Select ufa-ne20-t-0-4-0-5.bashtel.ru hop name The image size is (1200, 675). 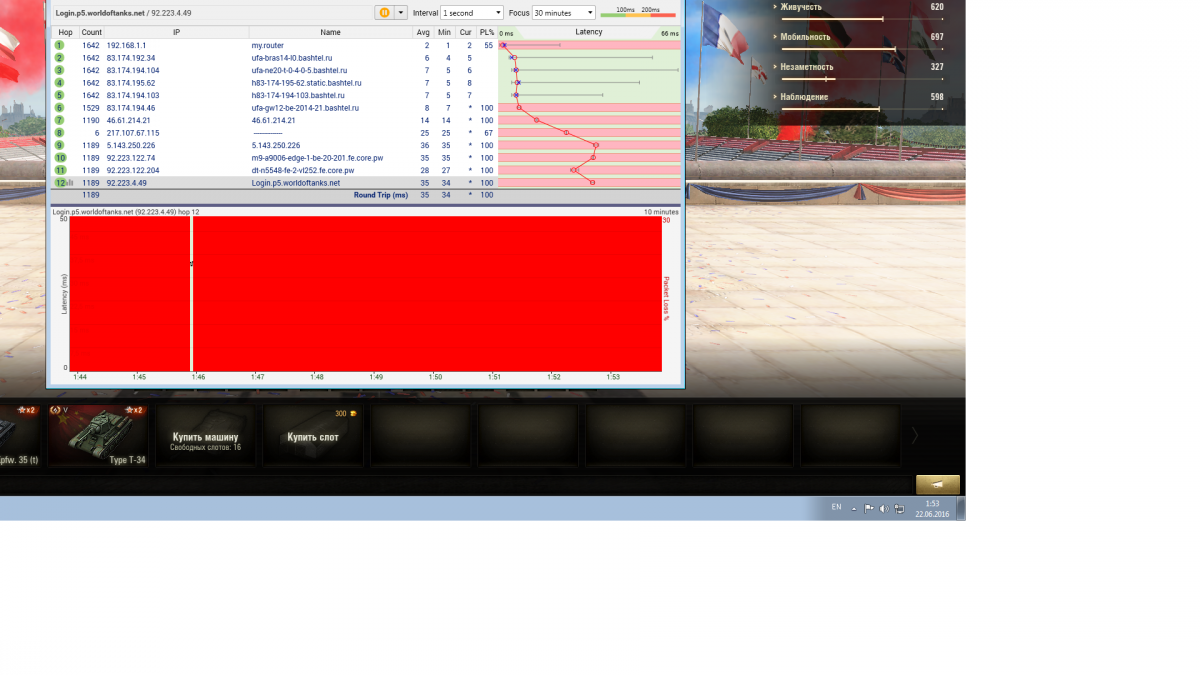coord(299,70)
